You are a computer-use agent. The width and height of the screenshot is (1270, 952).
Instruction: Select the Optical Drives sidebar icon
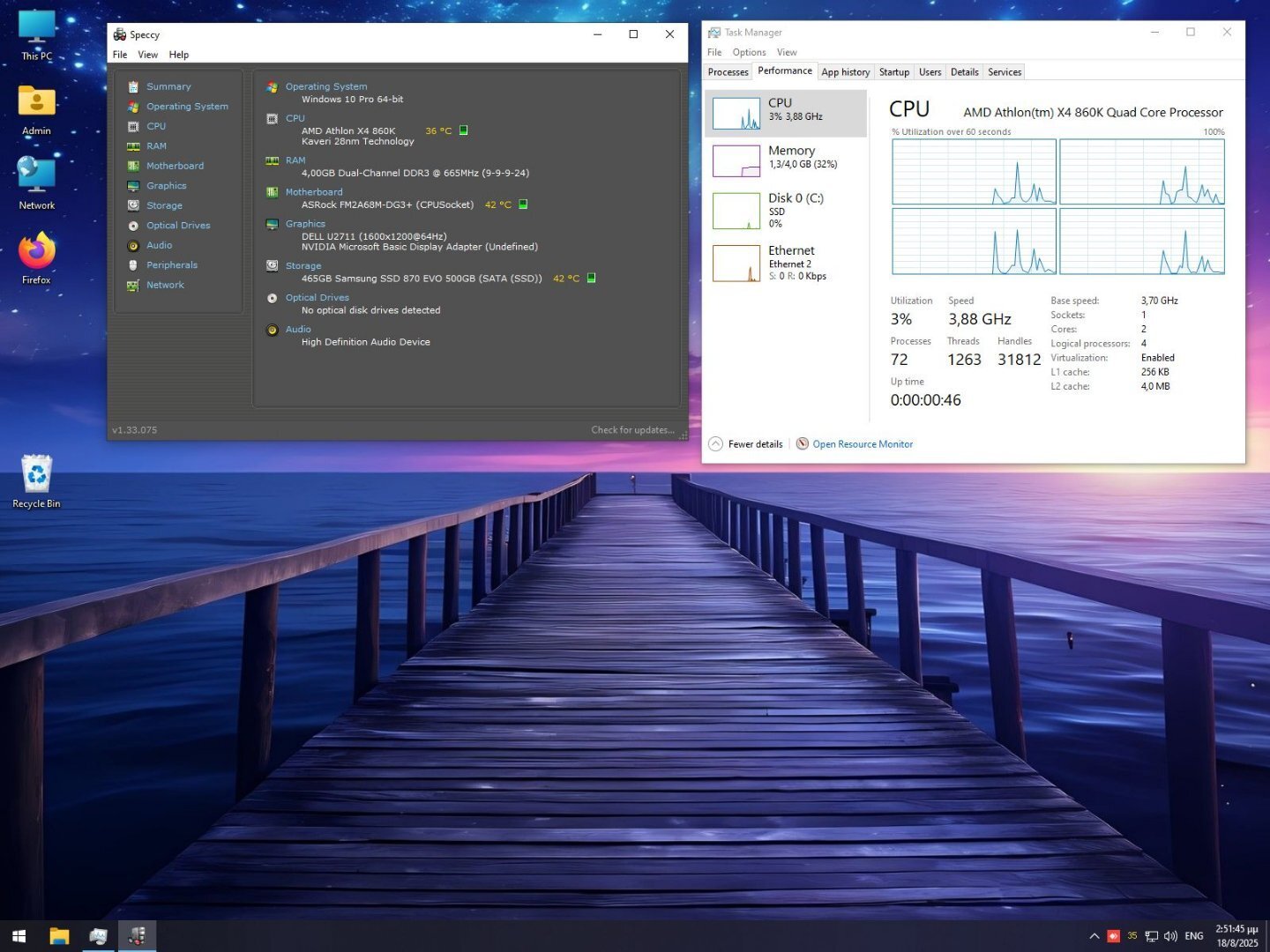(133, 226)
